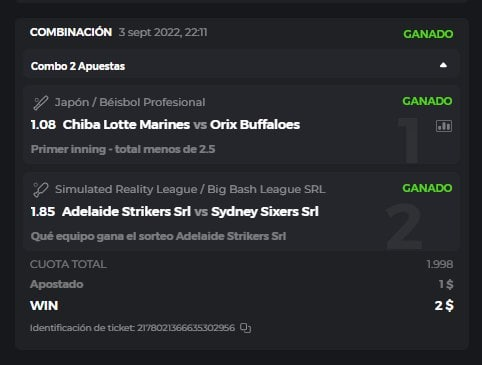The height and width of the screenshot is (365, 482).
Task: Click GANADO status on the cricket bet
Action: click(427, 188)
